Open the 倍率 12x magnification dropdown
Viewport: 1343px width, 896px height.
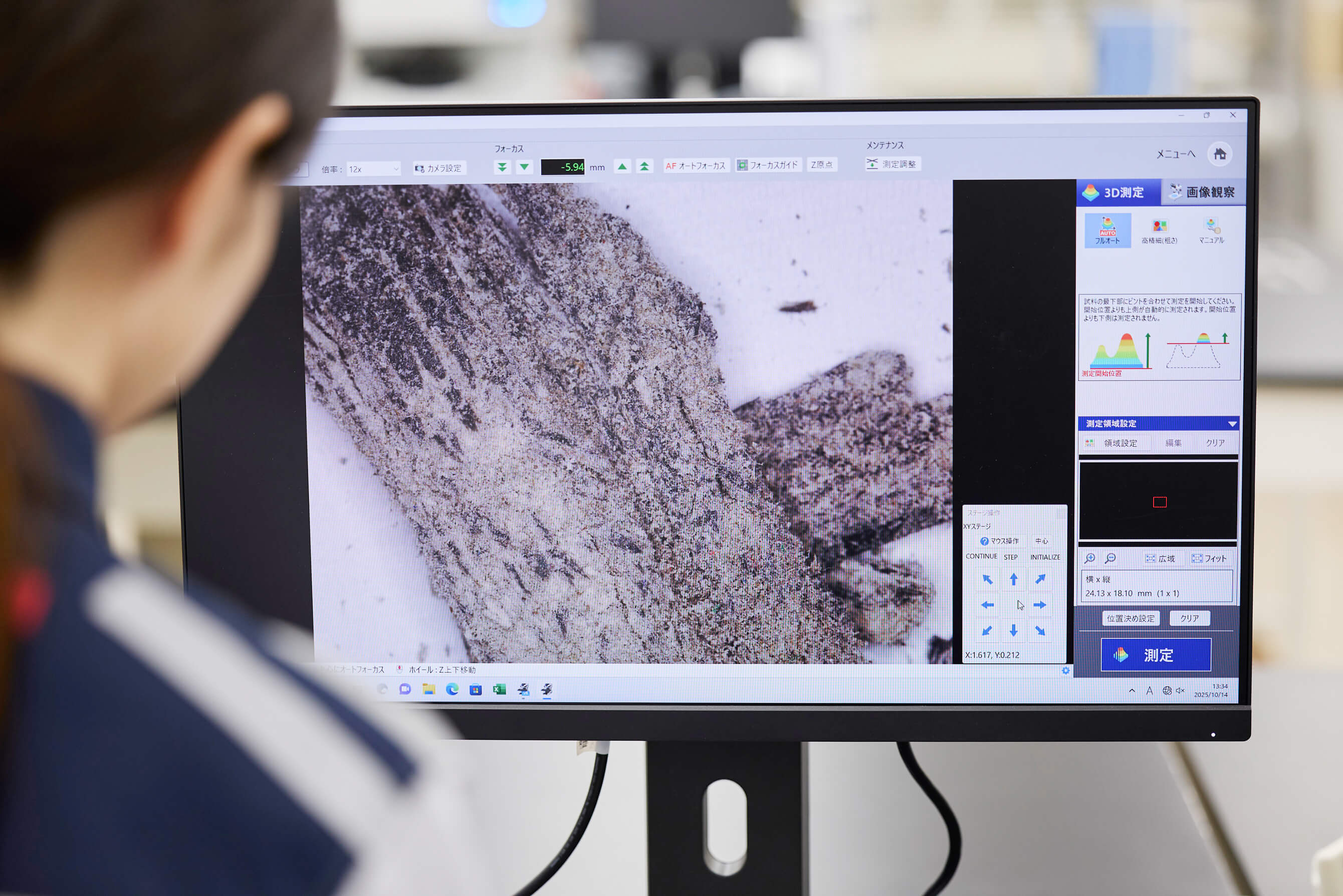374,169
